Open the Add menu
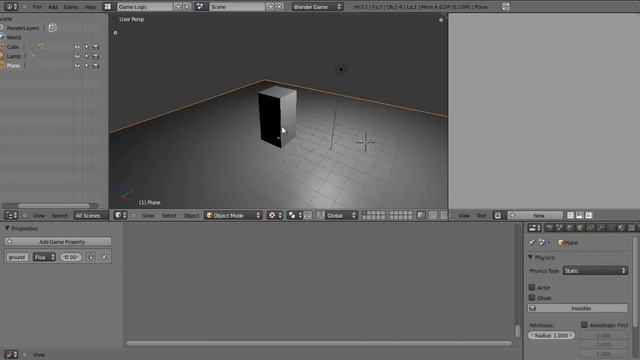 point(53,7)
